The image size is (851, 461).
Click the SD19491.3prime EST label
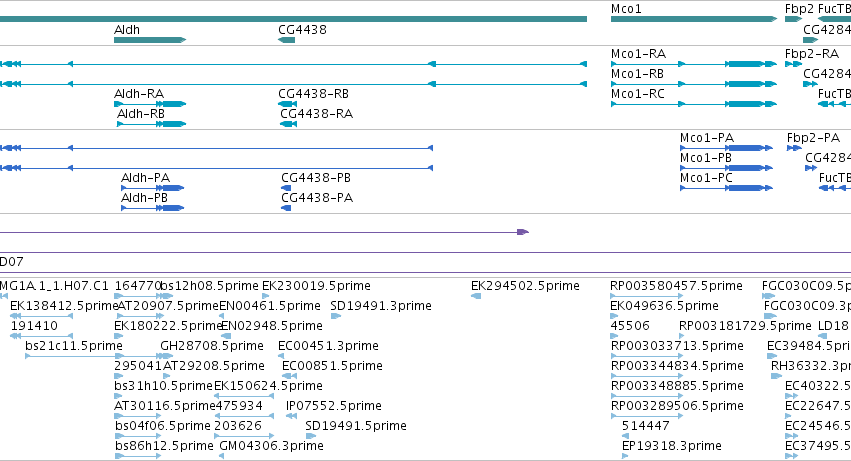pyautogui.click(x=381, y=306)
